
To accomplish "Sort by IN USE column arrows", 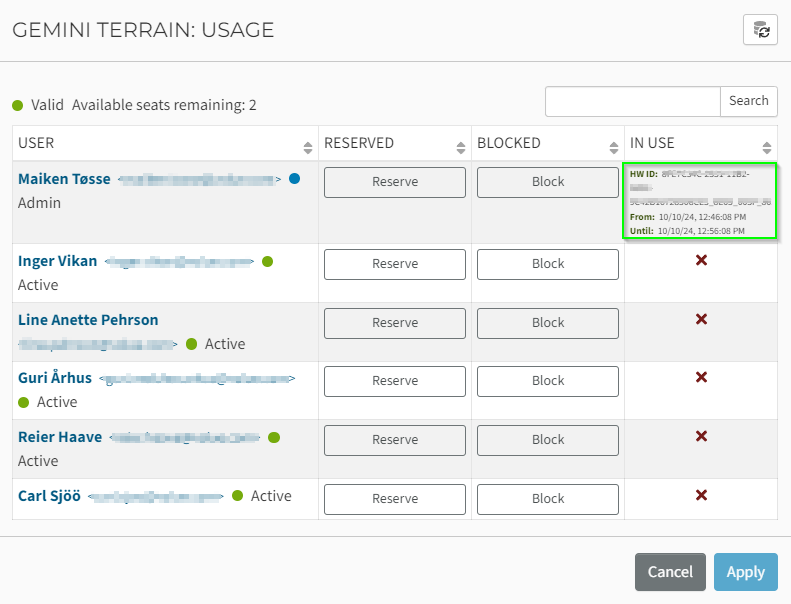I will [x=767, y=147].
